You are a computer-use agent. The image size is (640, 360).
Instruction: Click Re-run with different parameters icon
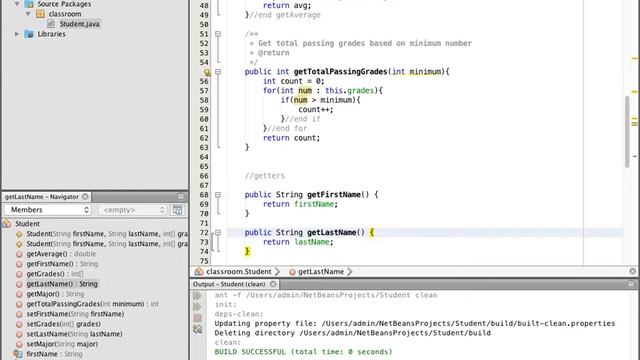198,307
